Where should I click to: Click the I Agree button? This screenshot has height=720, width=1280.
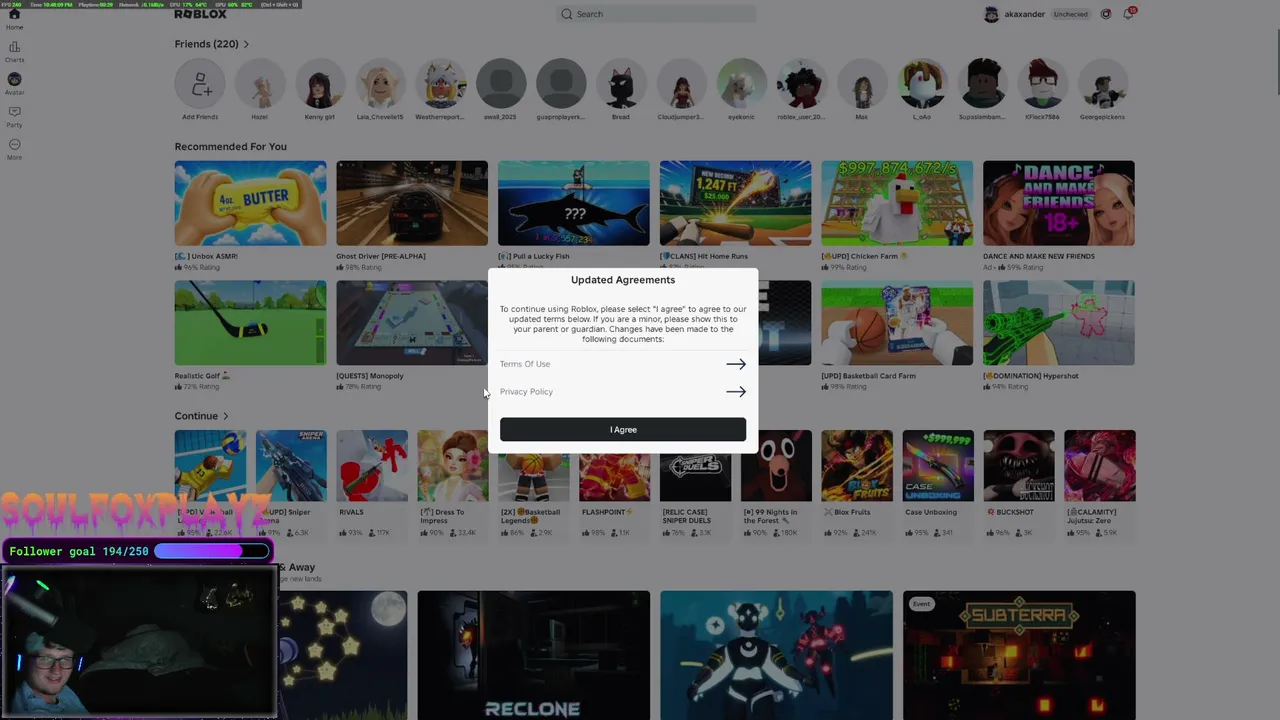[623, 429]
